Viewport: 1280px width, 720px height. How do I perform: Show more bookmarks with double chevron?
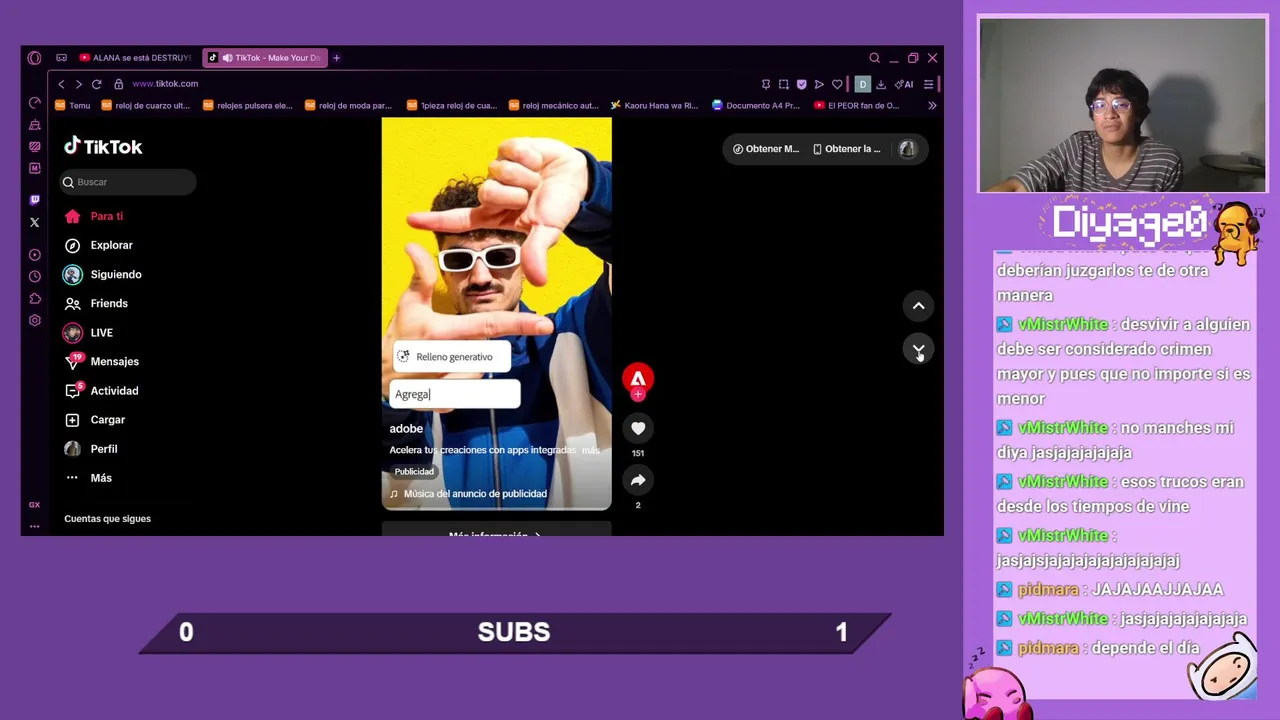coord(932,105)
